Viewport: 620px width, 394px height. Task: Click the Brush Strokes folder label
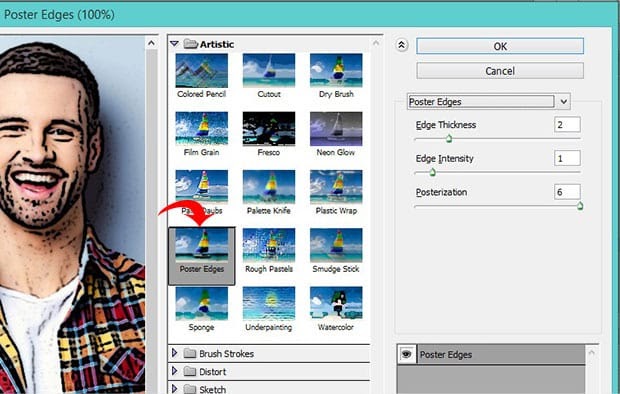[226, 353]
